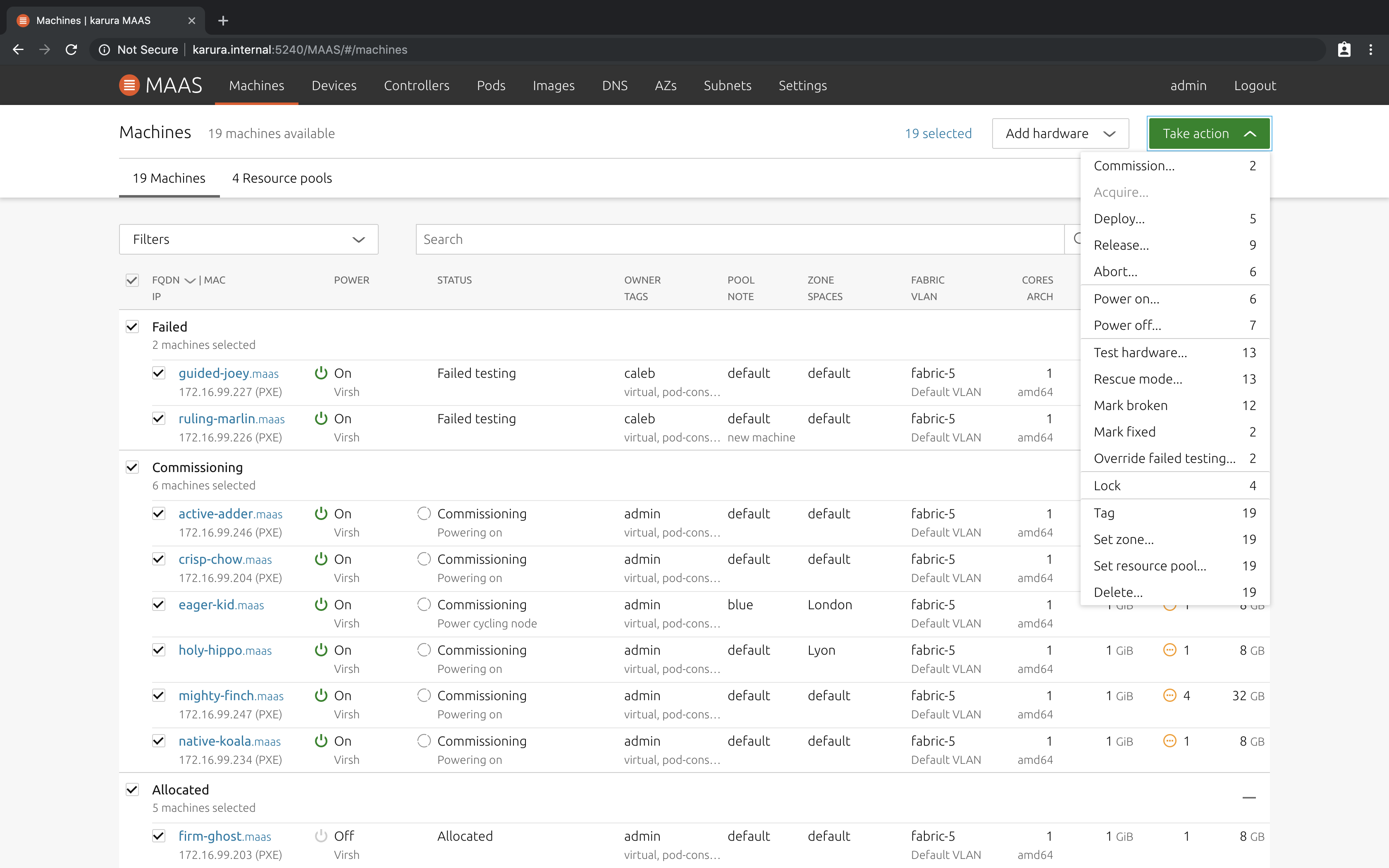
Task: Switch to the 4 Resource pools tab
Action: pos(282,178)
